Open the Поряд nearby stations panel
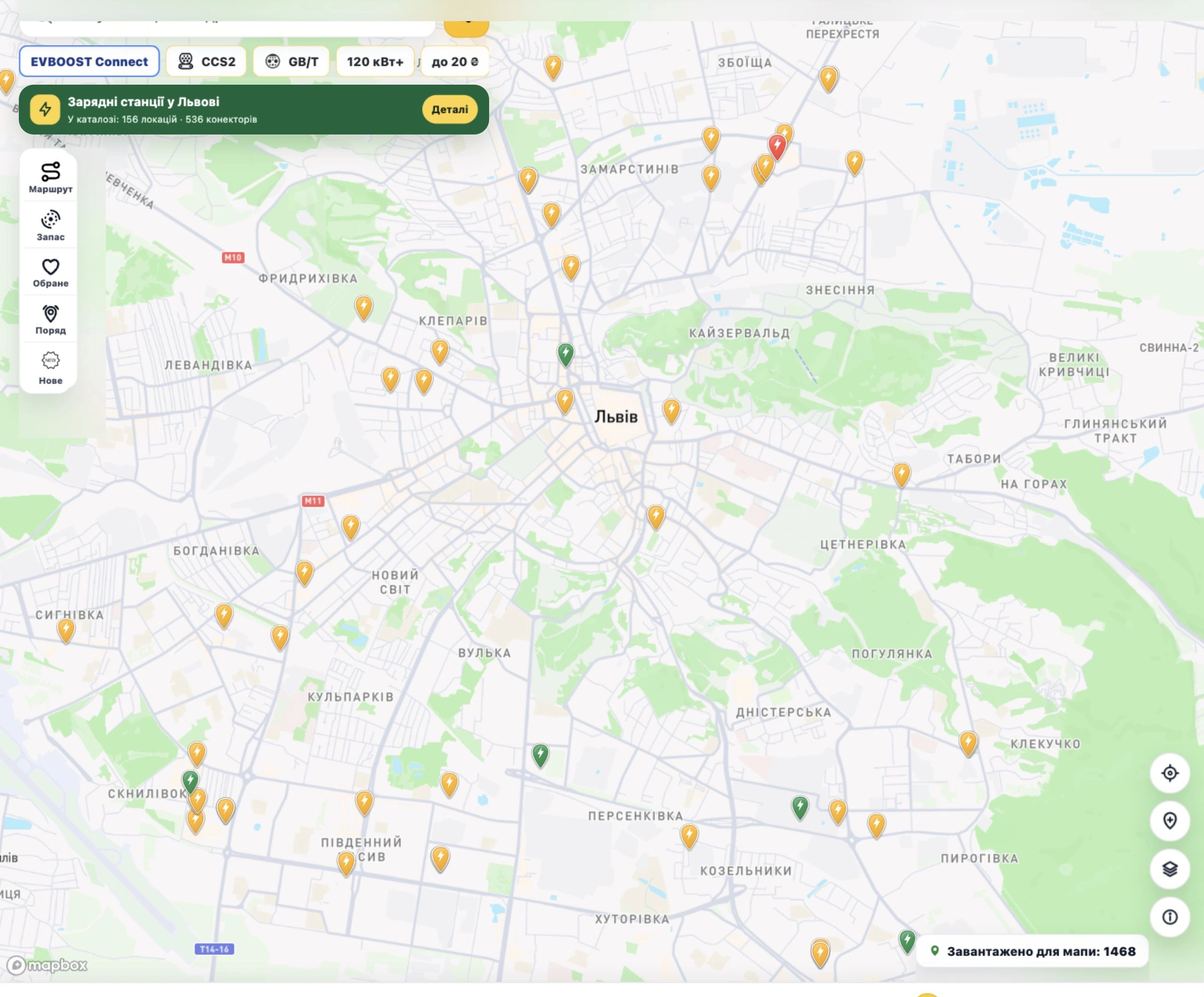The width and height of the screenshot is (1204, 997). coord(50,319)
